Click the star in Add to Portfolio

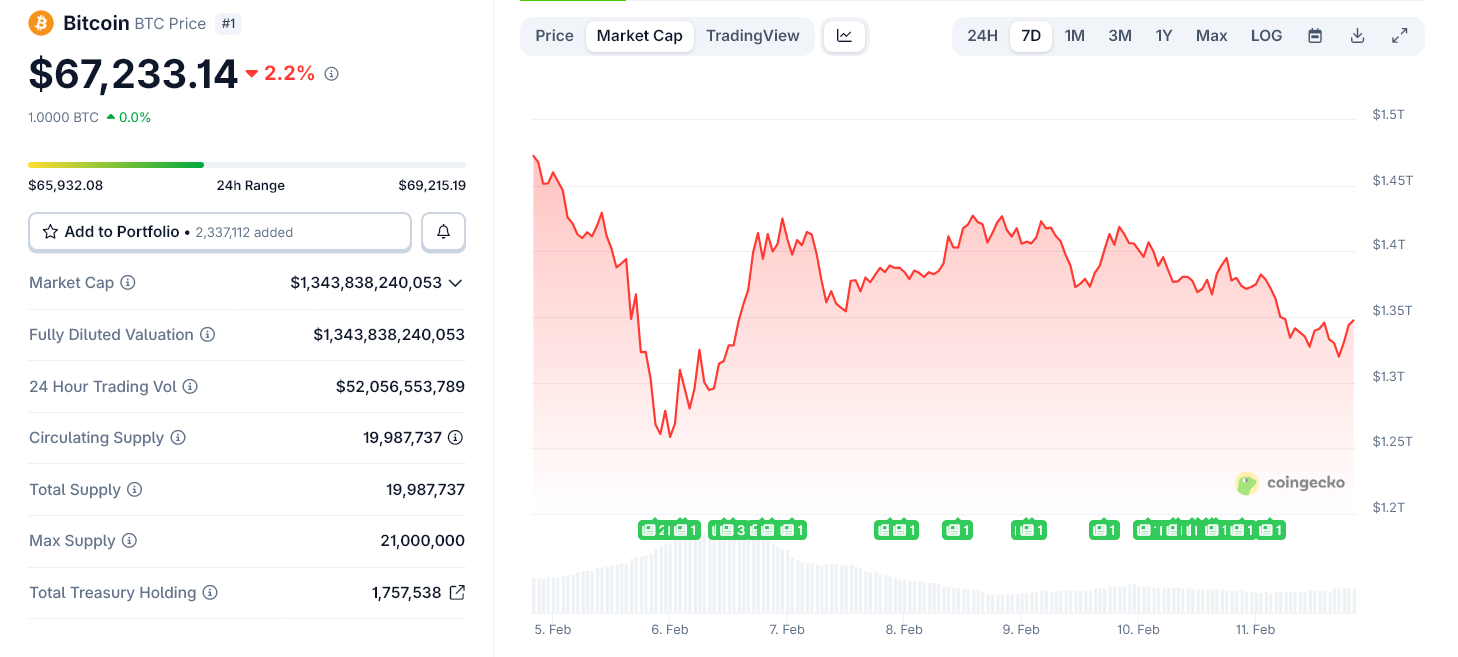click(49, 231)
